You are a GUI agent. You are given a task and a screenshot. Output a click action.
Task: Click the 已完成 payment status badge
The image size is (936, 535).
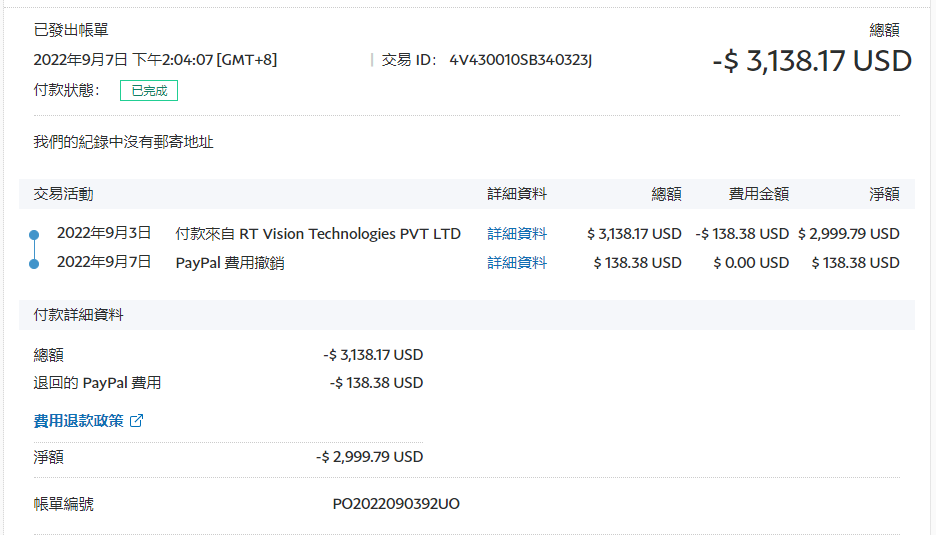149,91
